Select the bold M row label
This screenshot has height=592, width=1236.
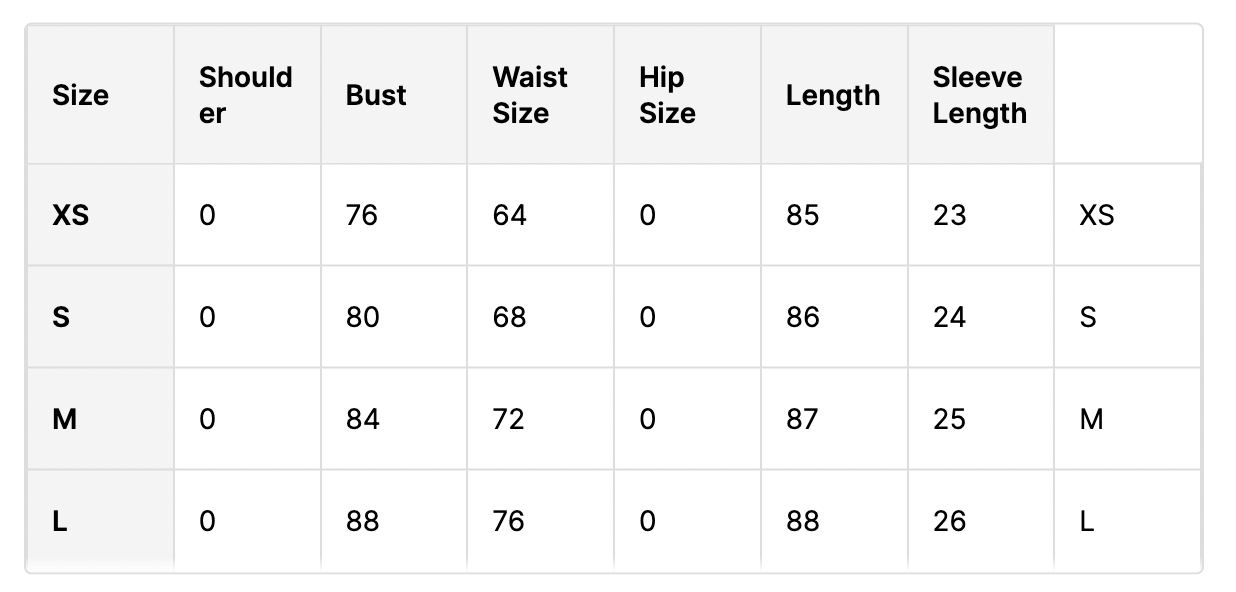tap(64, 419)
